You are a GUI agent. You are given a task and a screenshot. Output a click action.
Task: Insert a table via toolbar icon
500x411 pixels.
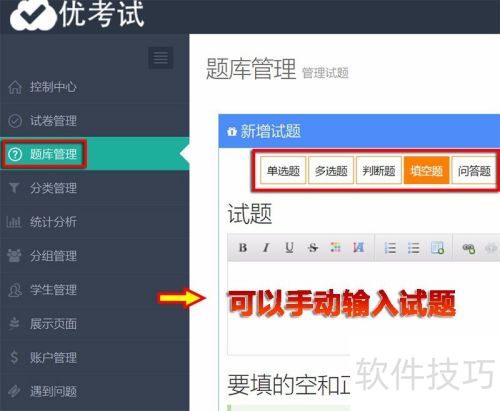click(x=437, y=248)
